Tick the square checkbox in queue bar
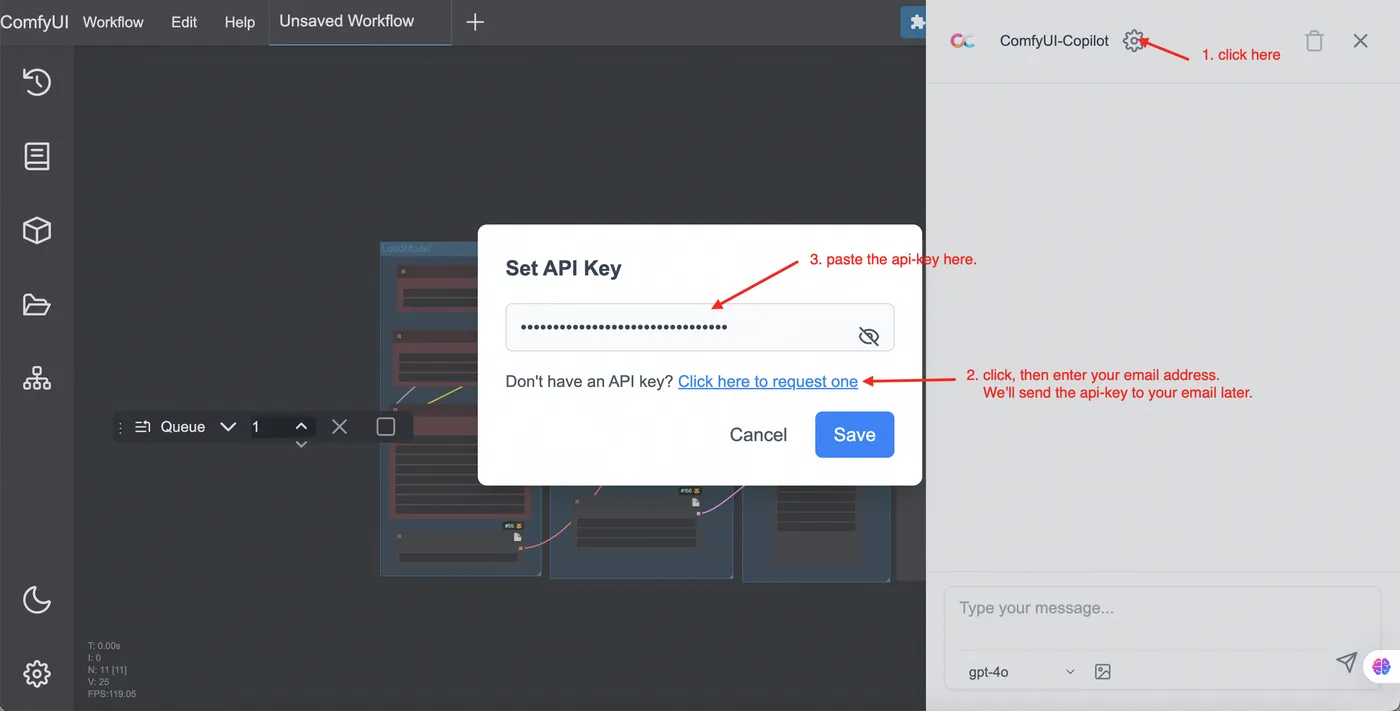The height and width of the screenshot is (711, 1400). tap(386, 427)
